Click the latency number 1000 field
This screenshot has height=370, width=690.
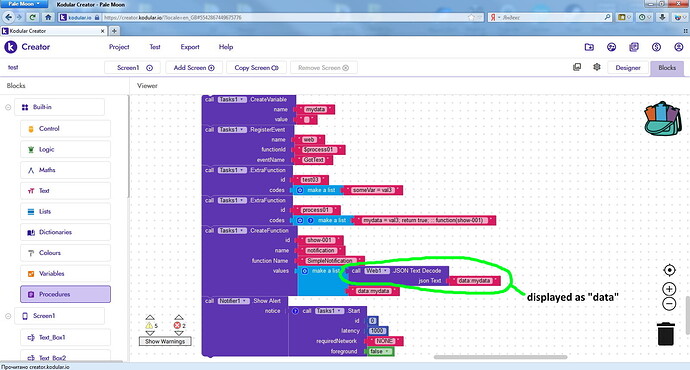[x=377, y=331]
